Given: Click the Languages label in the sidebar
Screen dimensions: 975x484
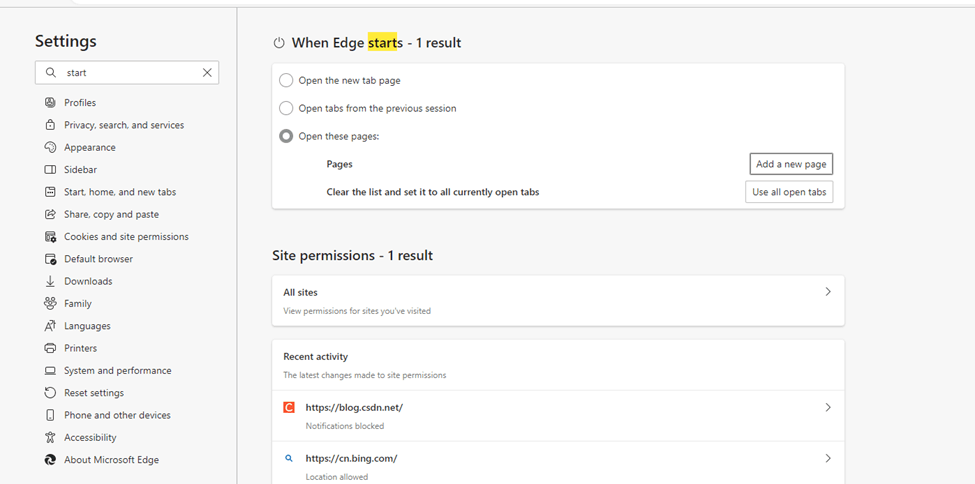Looking at the screenshot, I should [x=87, y=326].
